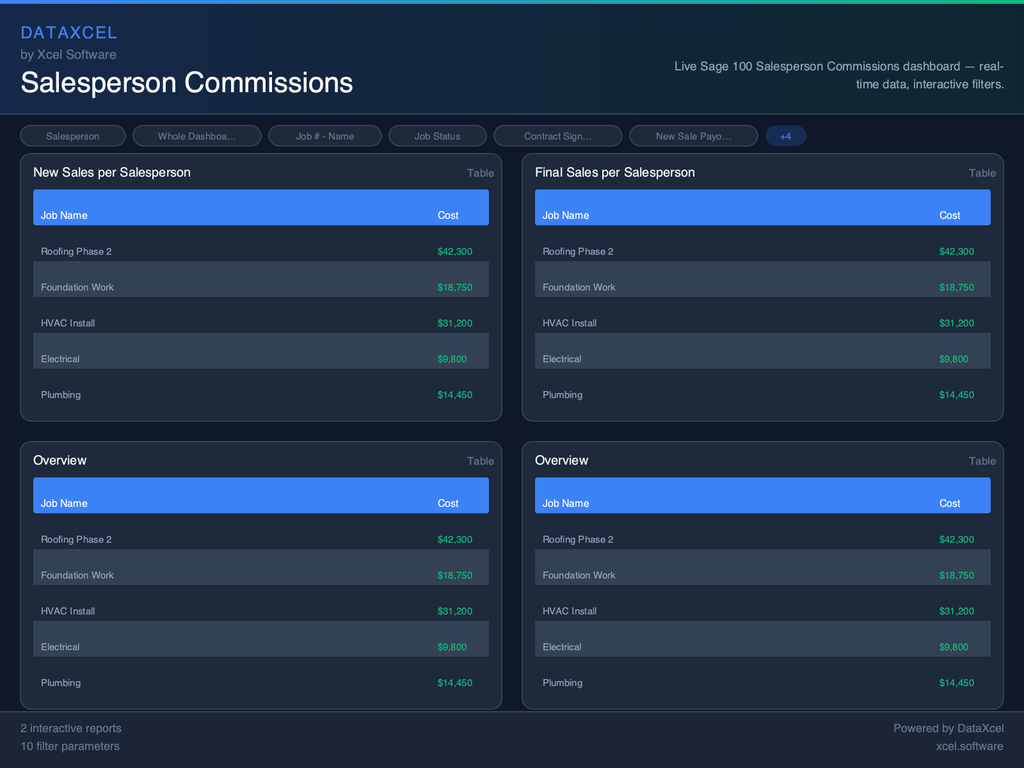
Task: Sort by Job Name in New Sales table
Action: click(x=64, y=215)
